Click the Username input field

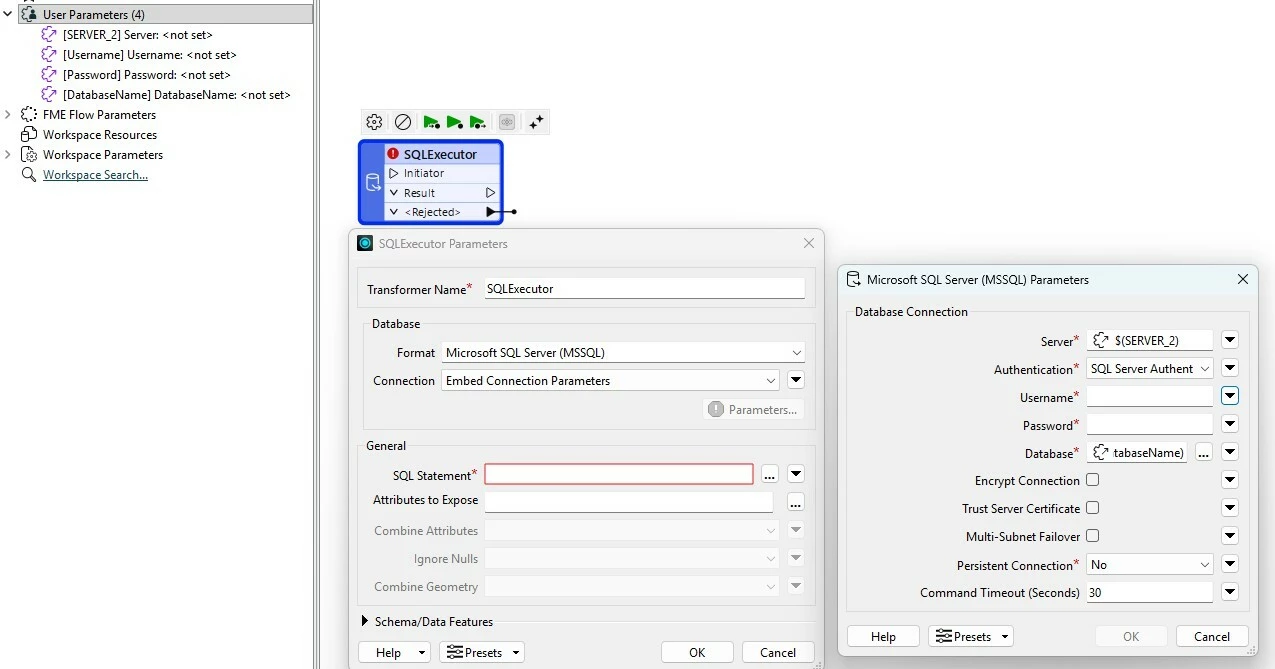coord(1150,396)
